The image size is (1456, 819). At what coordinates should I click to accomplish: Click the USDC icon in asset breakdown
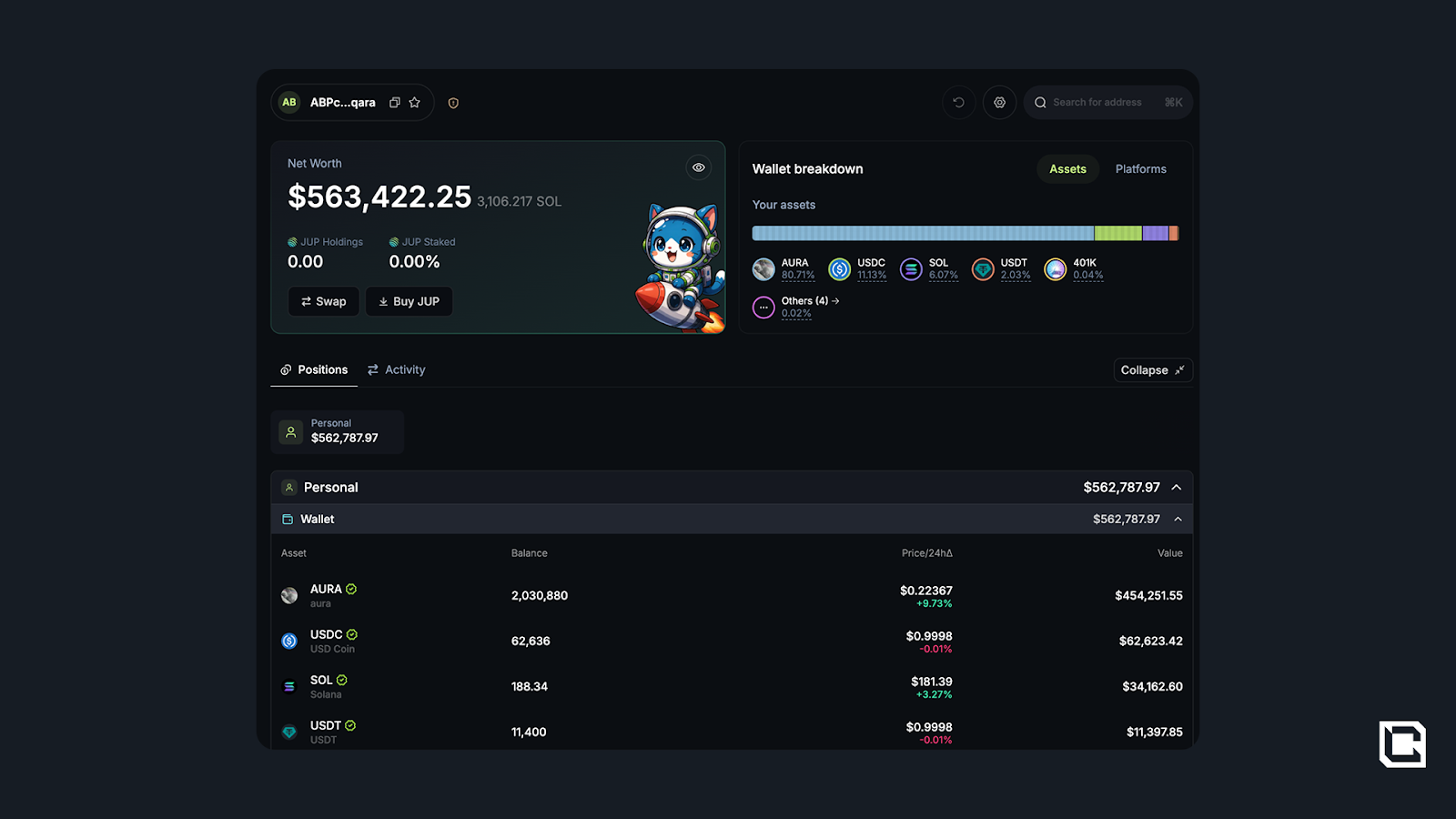click(x=839, y=269)
